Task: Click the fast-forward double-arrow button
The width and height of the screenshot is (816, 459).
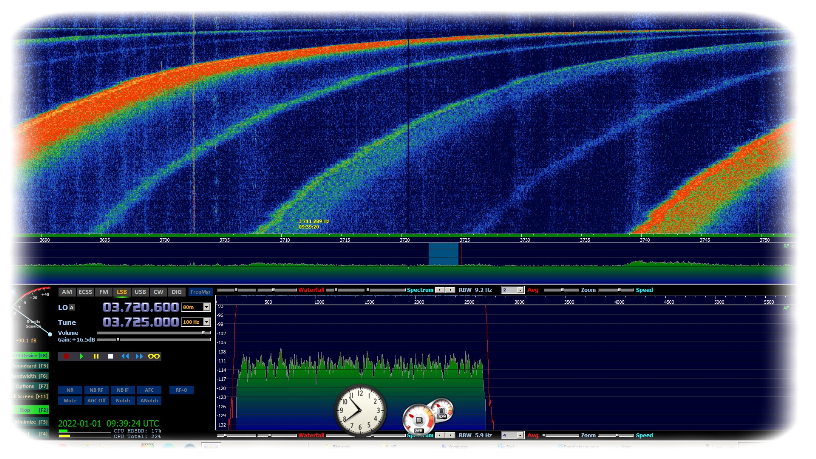Action: pos(139,356)
